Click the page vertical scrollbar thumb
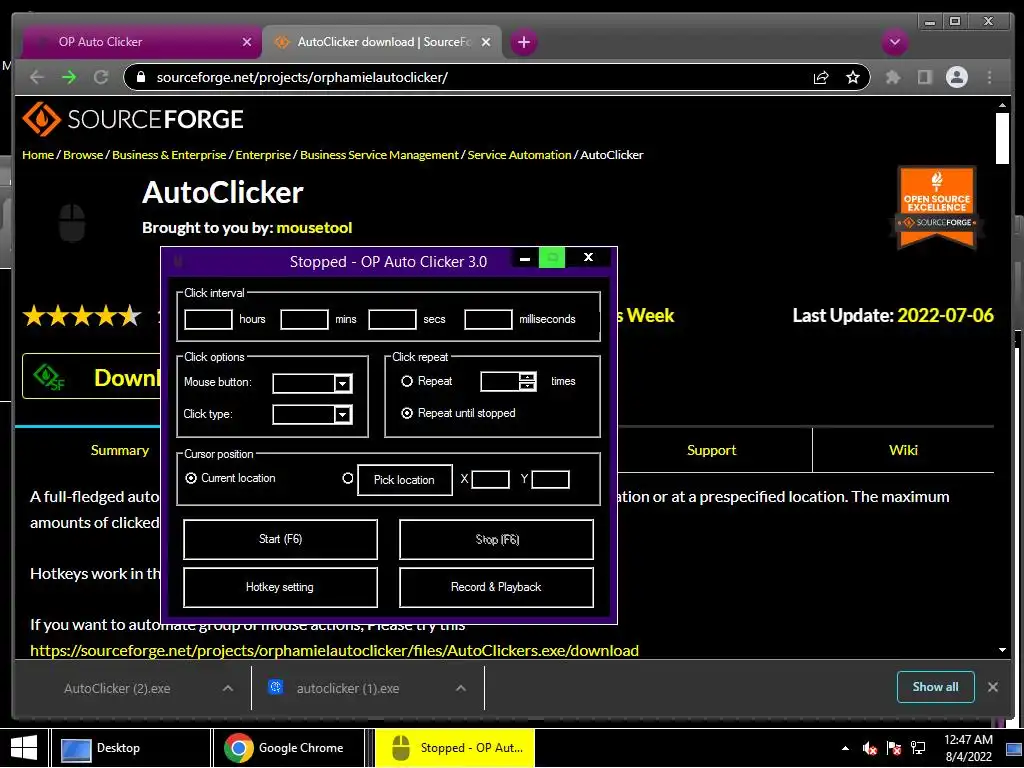This screenshot has width=1024, height=768. [1002, 139]
